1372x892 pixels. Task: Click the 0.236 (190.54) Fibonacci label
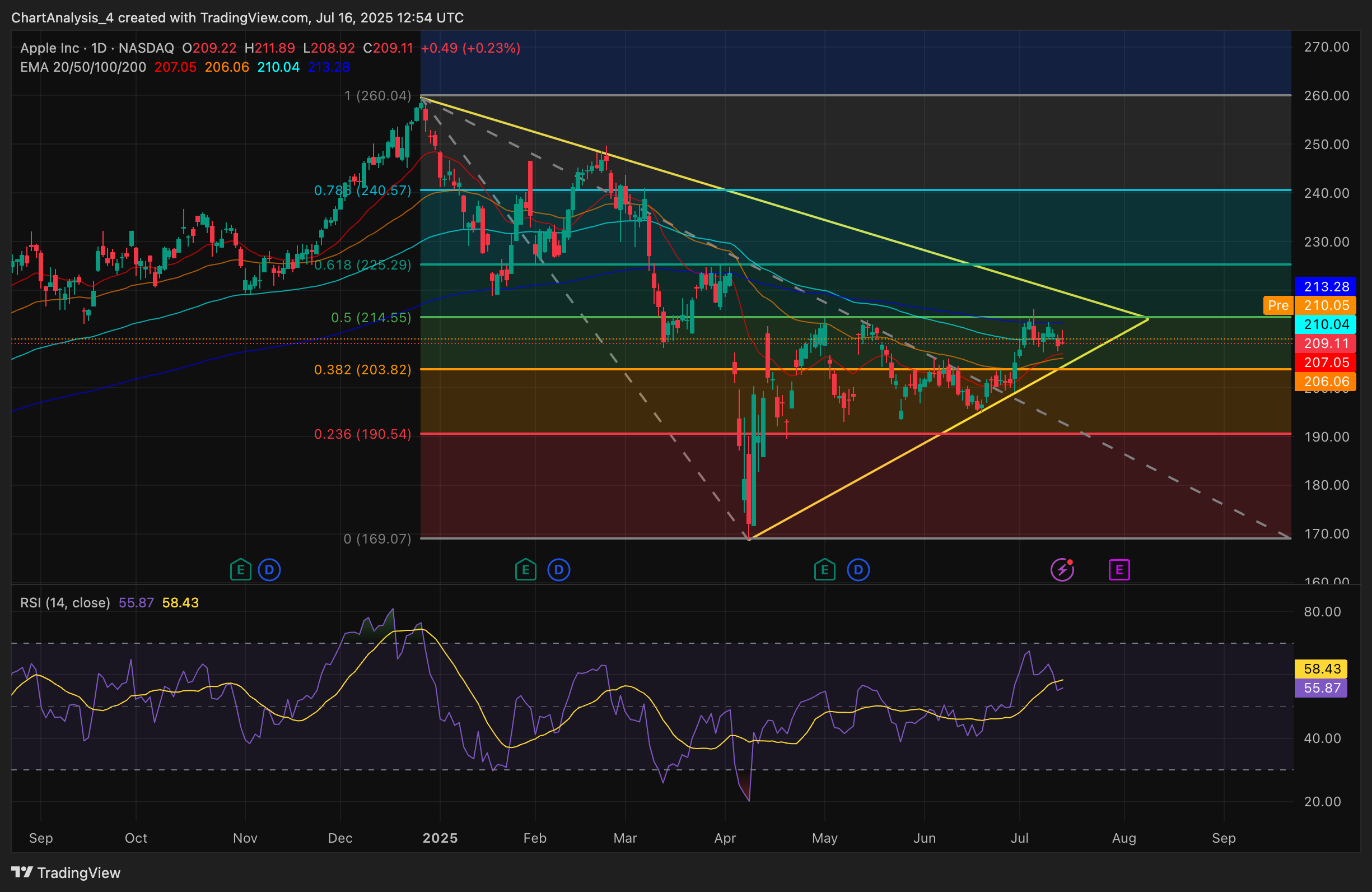point(363,434)
